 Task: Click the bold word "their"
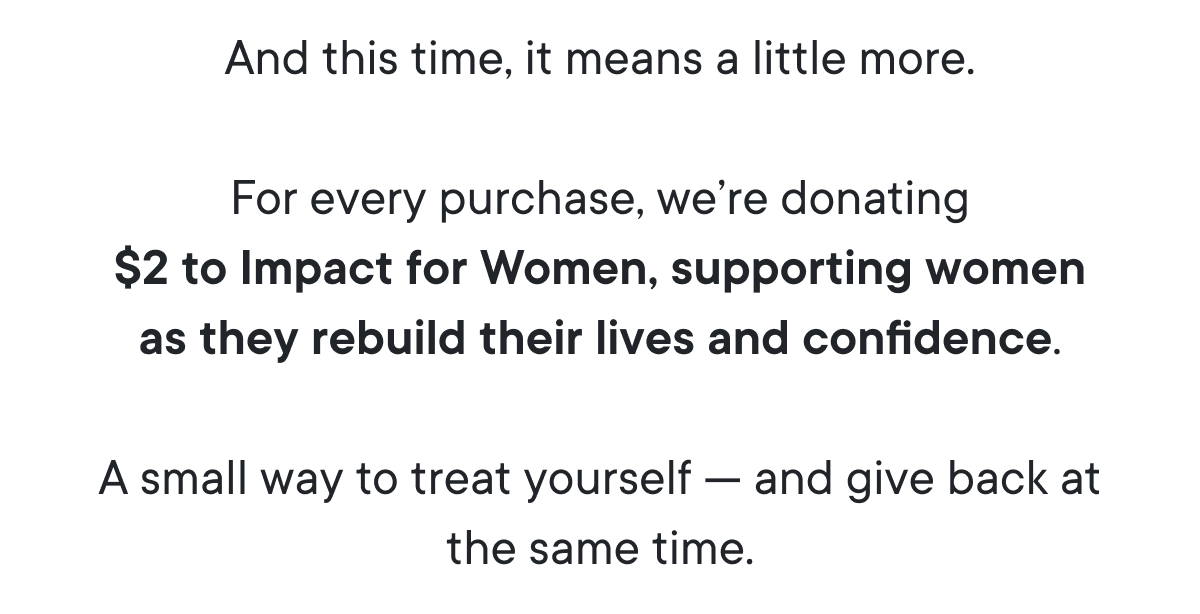(525, 339)
